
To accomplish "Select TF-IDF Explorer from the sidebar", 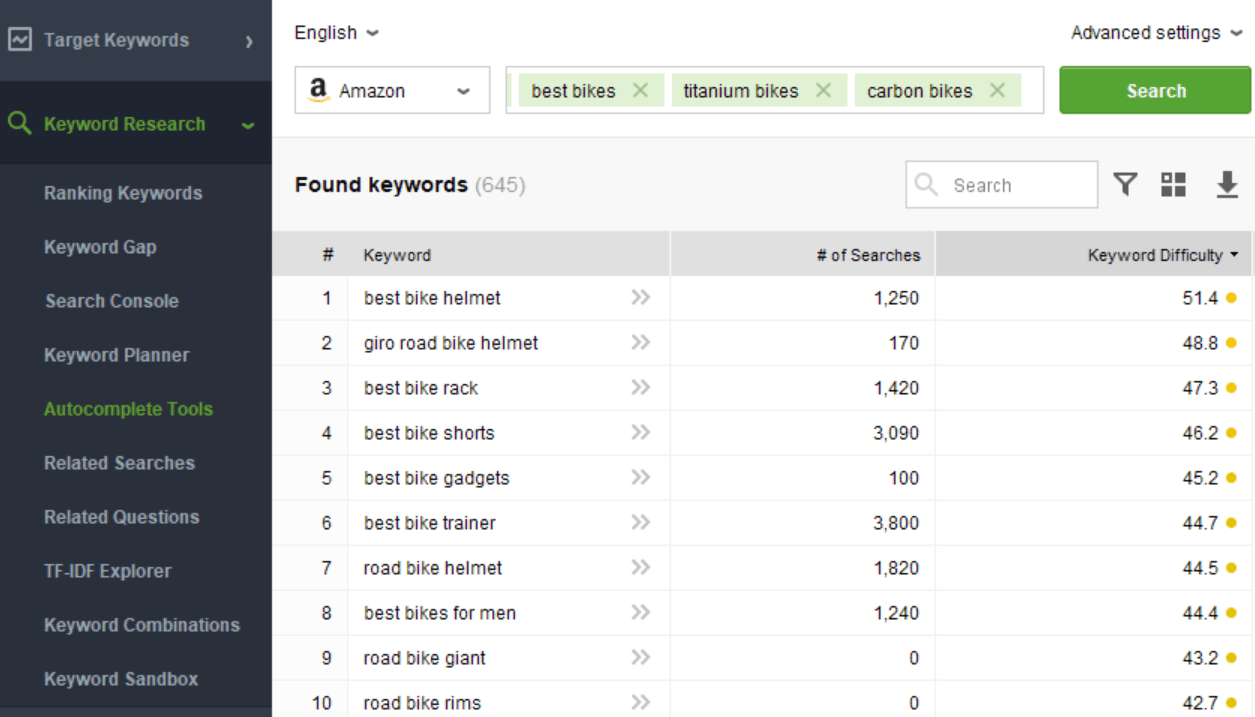I will pyautogui.click(x=107, y=571).
